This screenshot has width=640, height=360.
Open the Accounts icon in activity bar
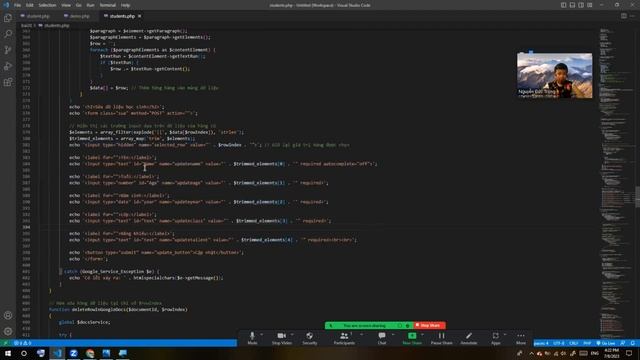pos(8,315)
